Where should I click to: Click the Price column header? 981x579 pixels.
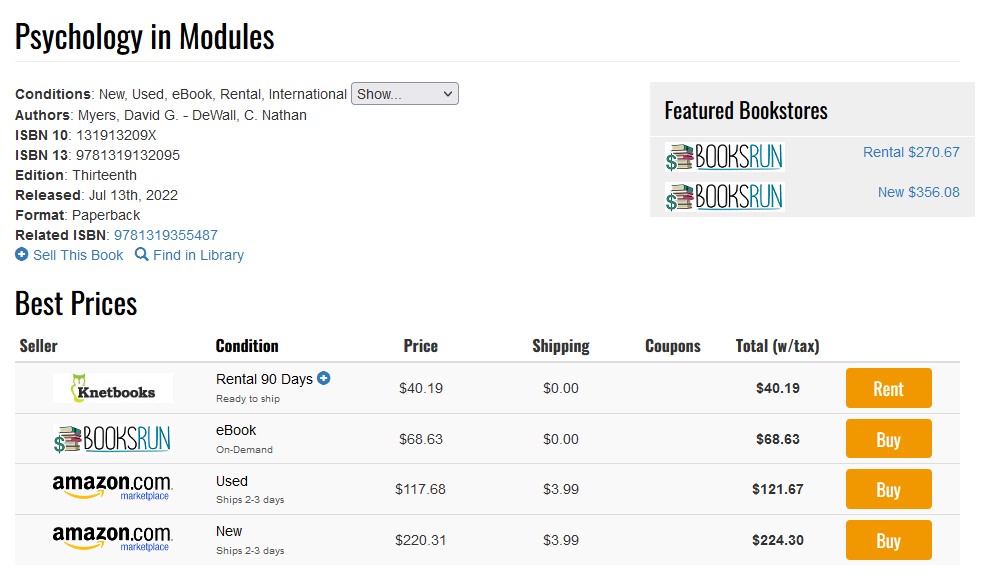click(421, 346)
